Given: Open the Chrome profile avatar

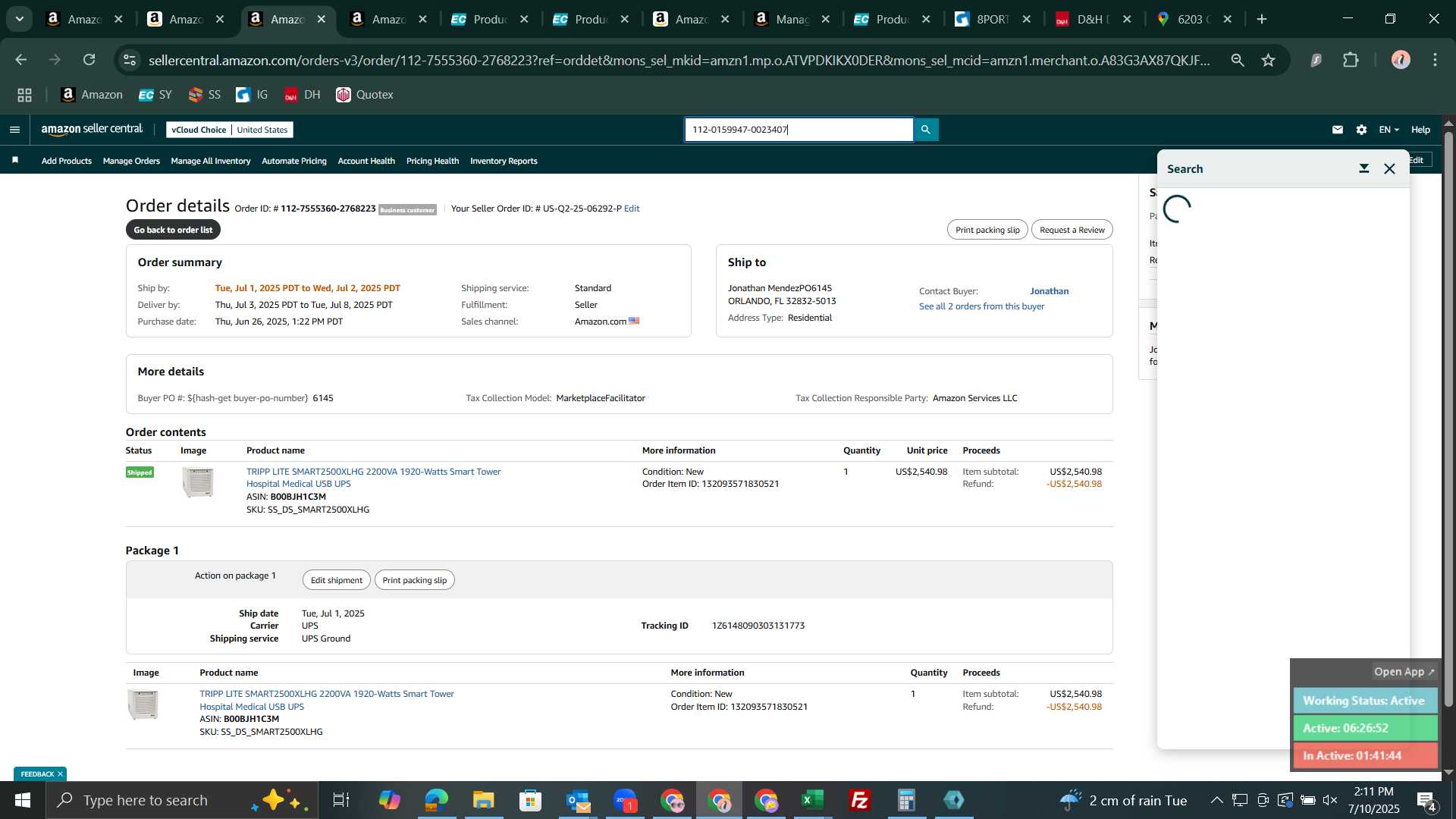Looking at the screenshot, I should coord(1401,60).
